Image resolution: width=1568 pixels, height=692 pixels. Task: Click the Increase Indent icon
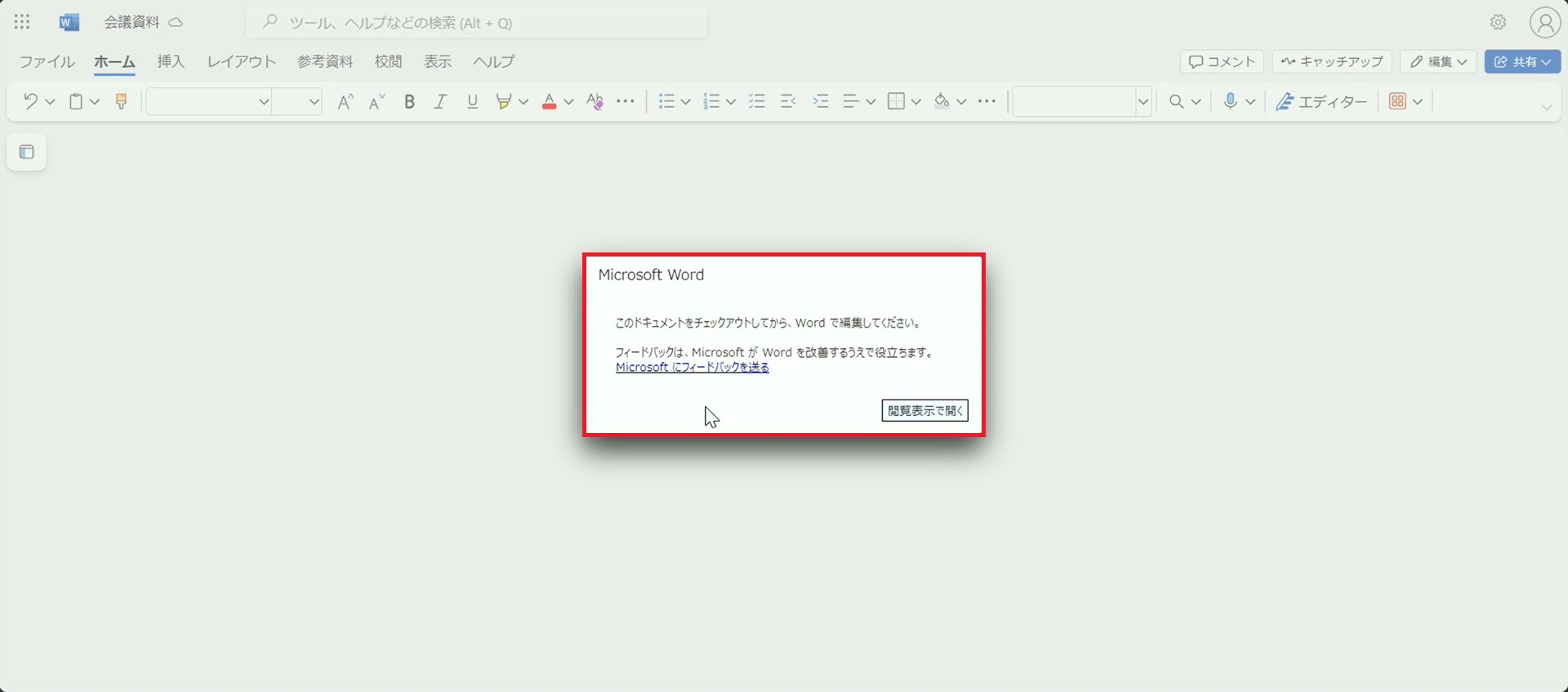click(x=820, y=101)
